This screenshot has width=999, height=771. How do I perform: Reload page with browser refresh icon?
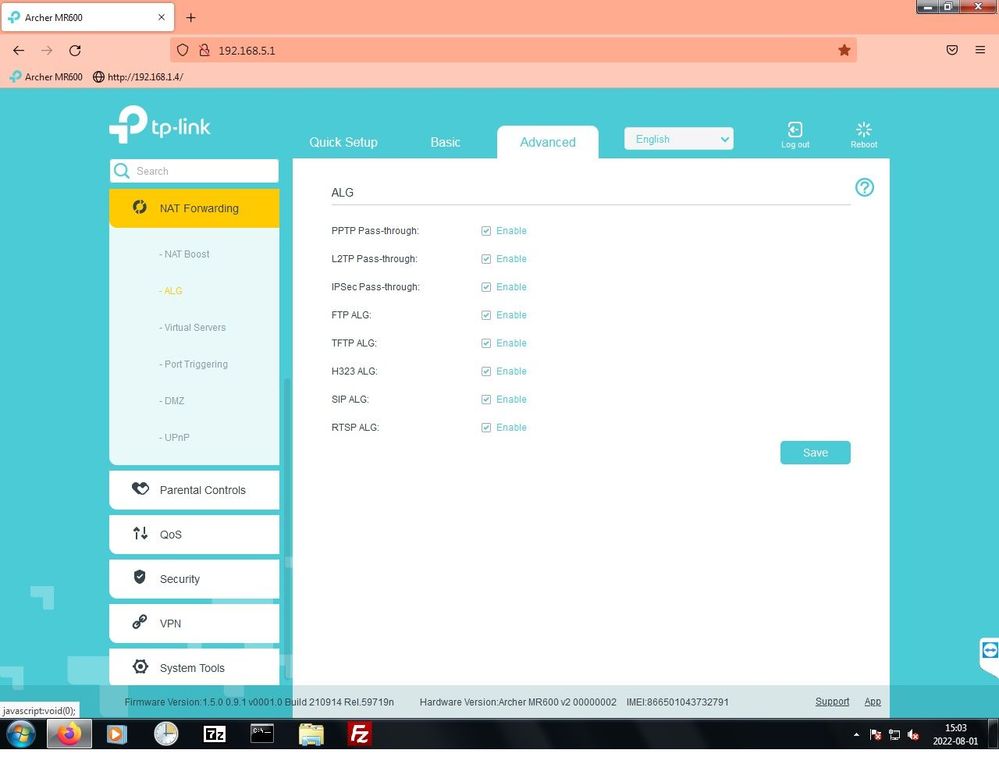tap(75, 50)
